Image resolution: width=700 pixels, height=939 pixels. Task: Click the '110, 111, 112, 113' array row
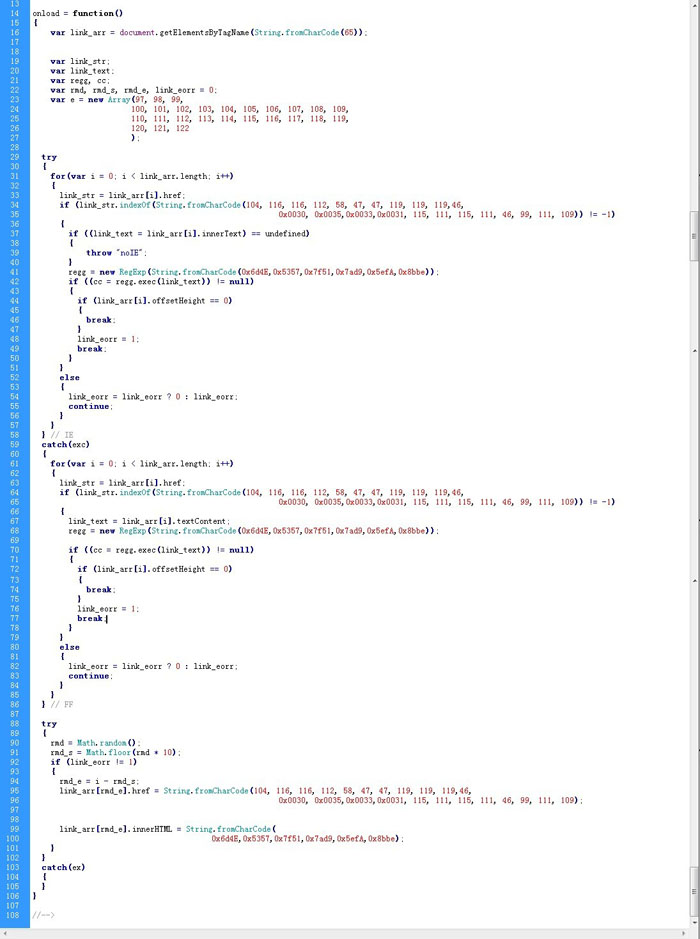240,119
